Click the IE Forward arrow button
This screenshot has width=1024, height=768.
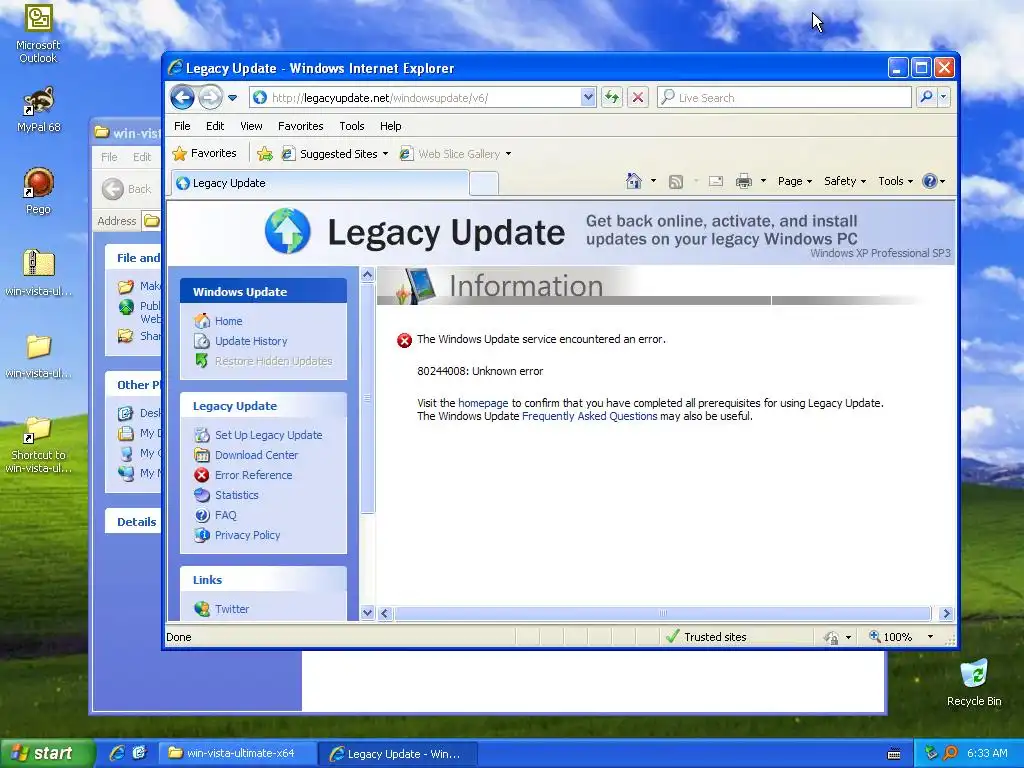coord(210,98)
